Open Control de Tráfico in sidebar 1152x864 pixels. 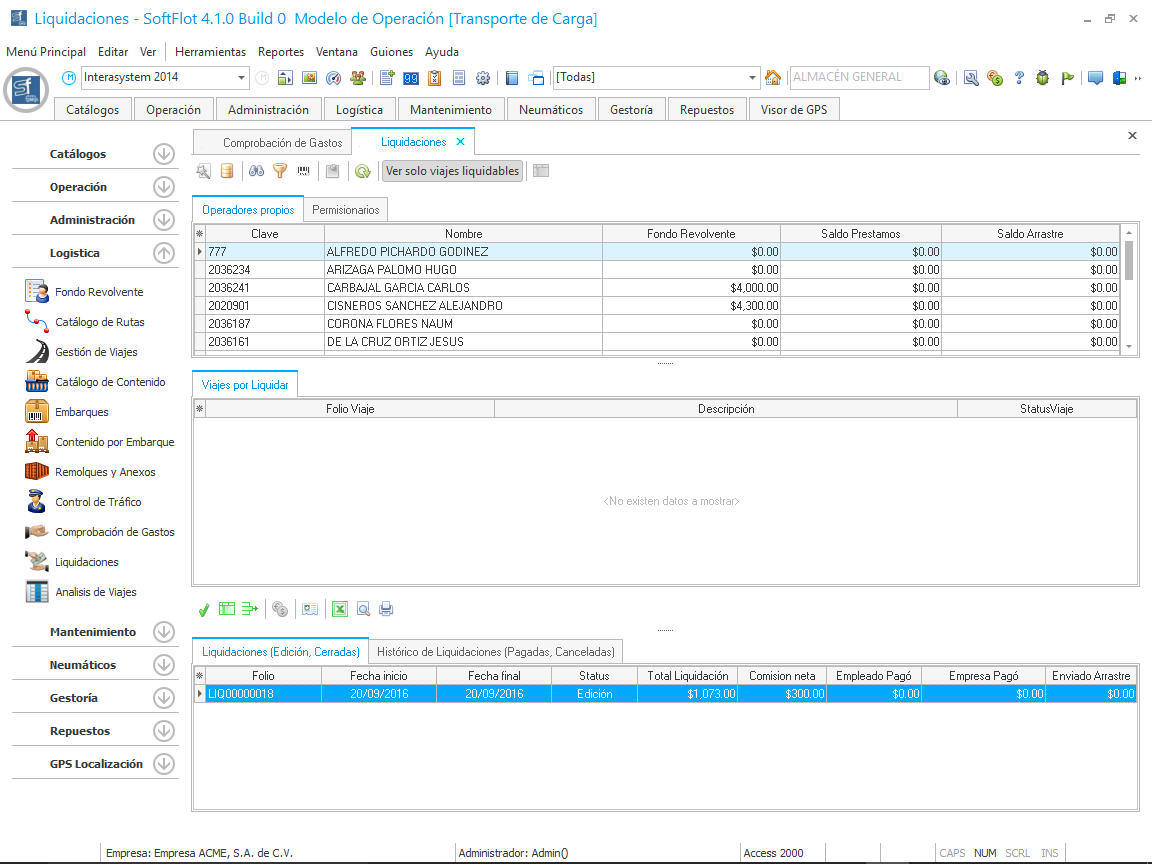[x=98, y=502]
